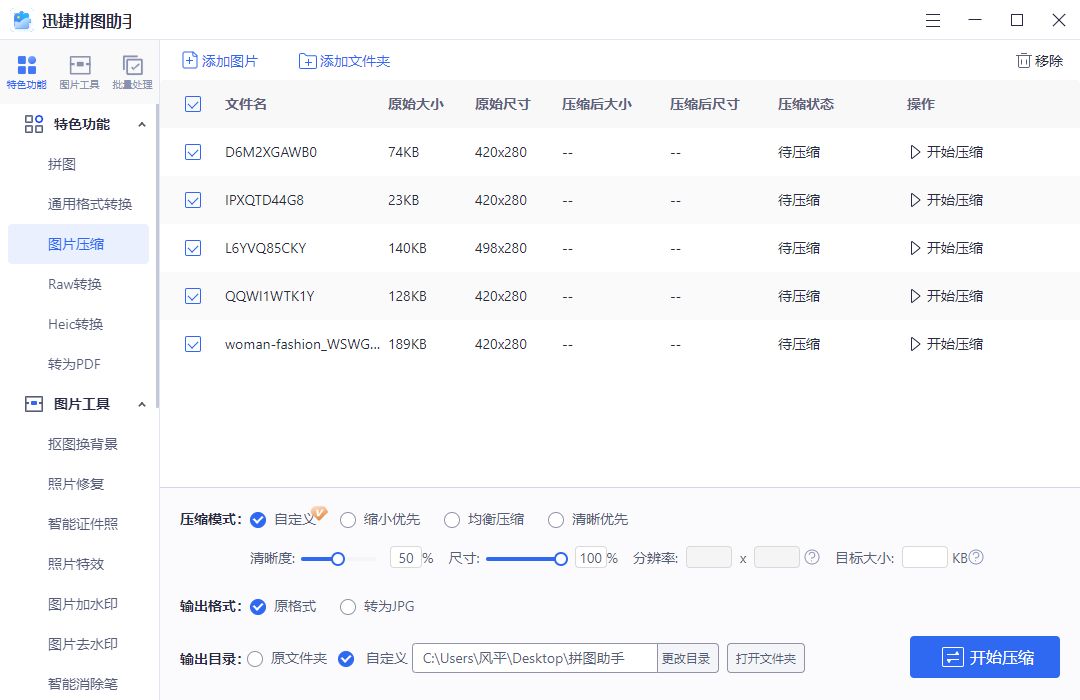Select the 清晰优先 compression mode
The width and height of the screenshot is (1080, 700).
pyautogui.click(x=556, y=519)
